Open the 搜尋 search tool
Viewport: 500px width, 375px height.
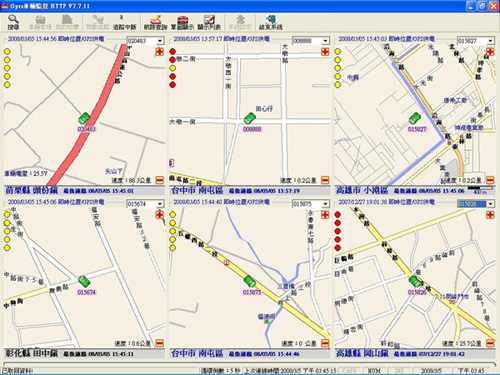13,22
